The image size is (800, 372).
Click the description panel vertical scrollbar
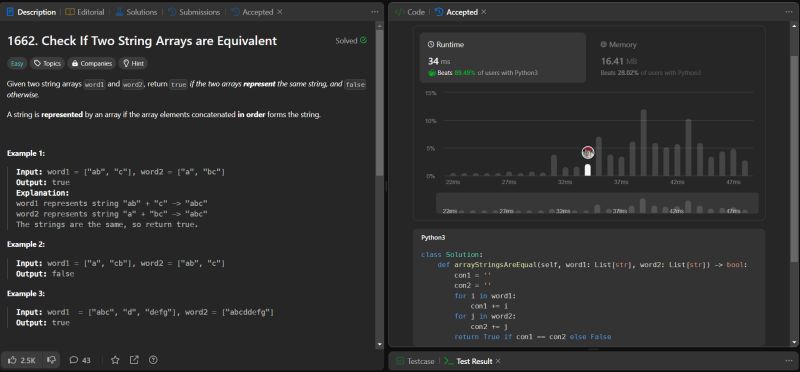[x=379, y=100]
